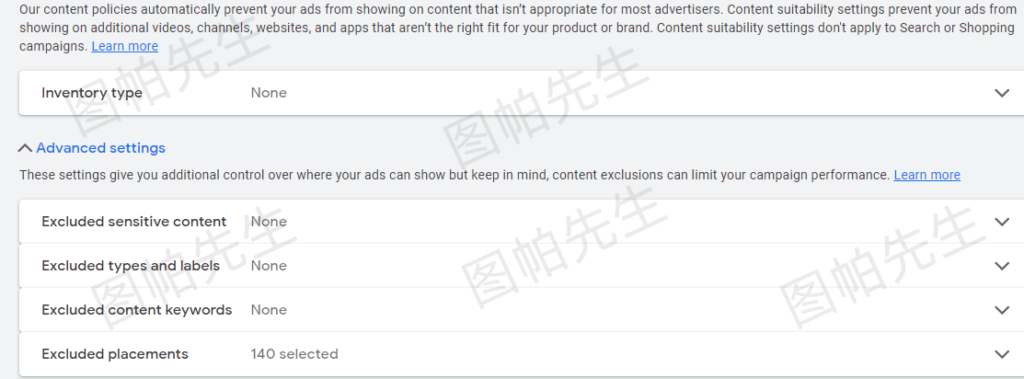Screen dimensions: 1024x379
Task: Click None value beside Inventory type
Action: tap(268, 93)
